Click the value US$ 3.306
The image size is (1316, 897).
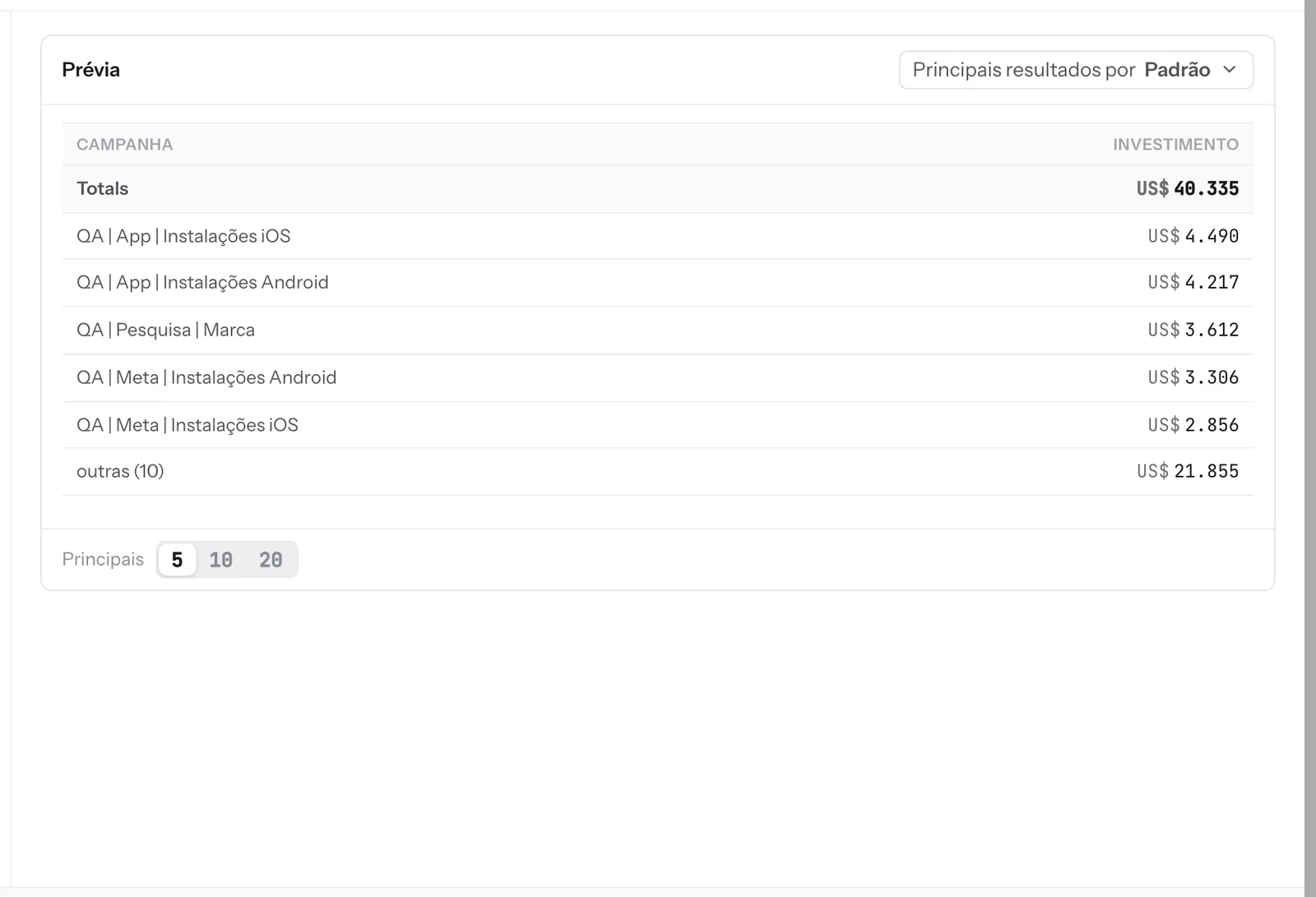(1193, 377)
